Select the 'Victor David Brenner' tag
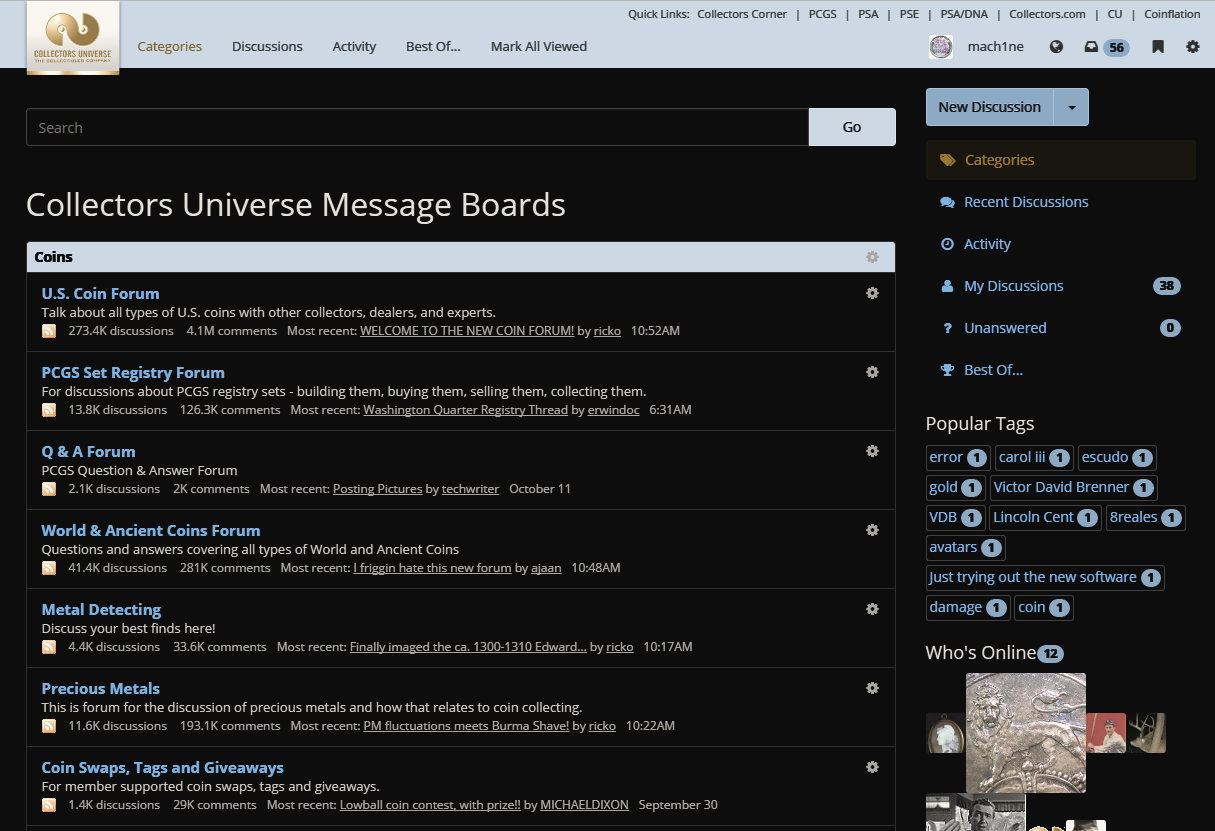Screen dimensions: 1215x831 click(1073, 487)
